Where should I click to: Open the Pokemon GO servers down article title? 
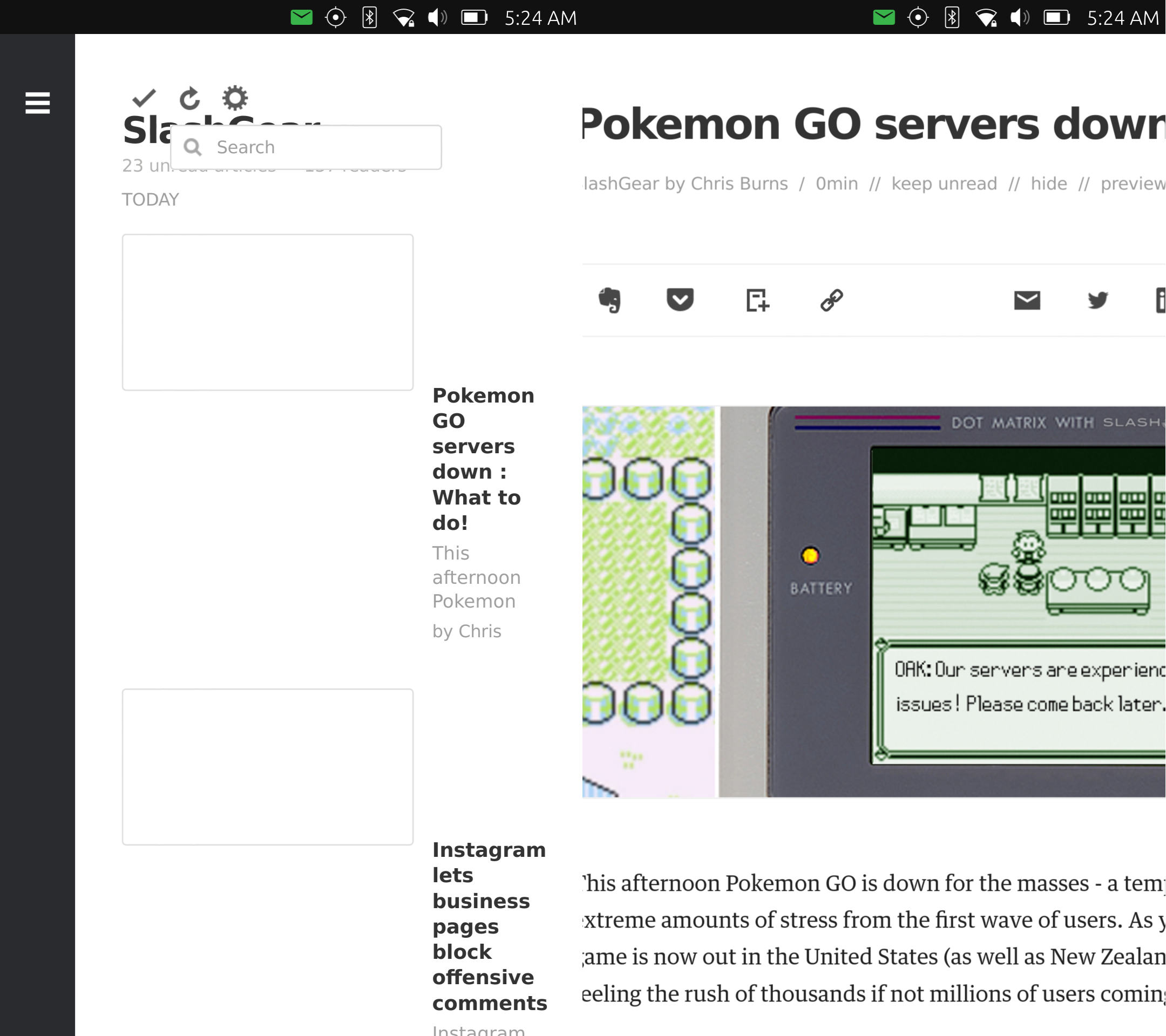point(874,124)
